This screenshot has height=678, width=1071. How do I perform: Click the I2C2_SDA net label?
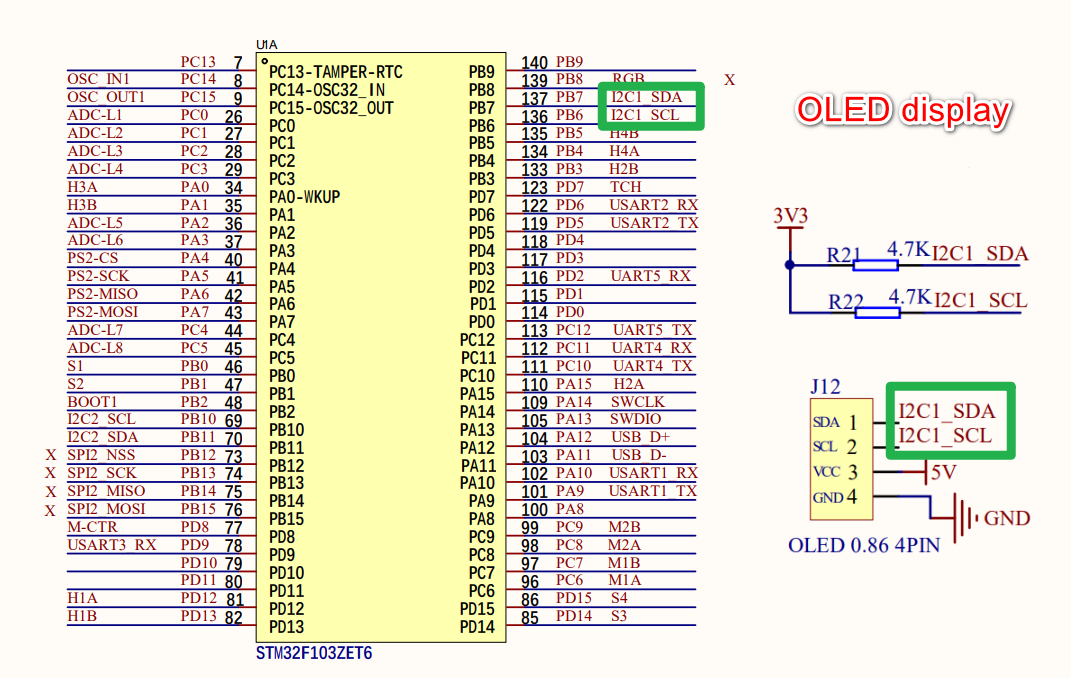pos(102,437)
